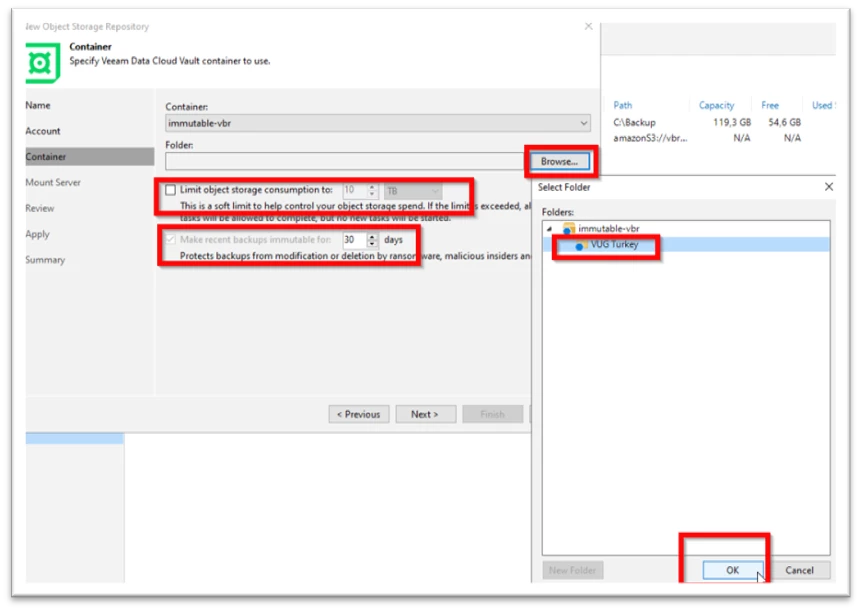
Task: Sort by Free column header
Action: pos(770,105)
